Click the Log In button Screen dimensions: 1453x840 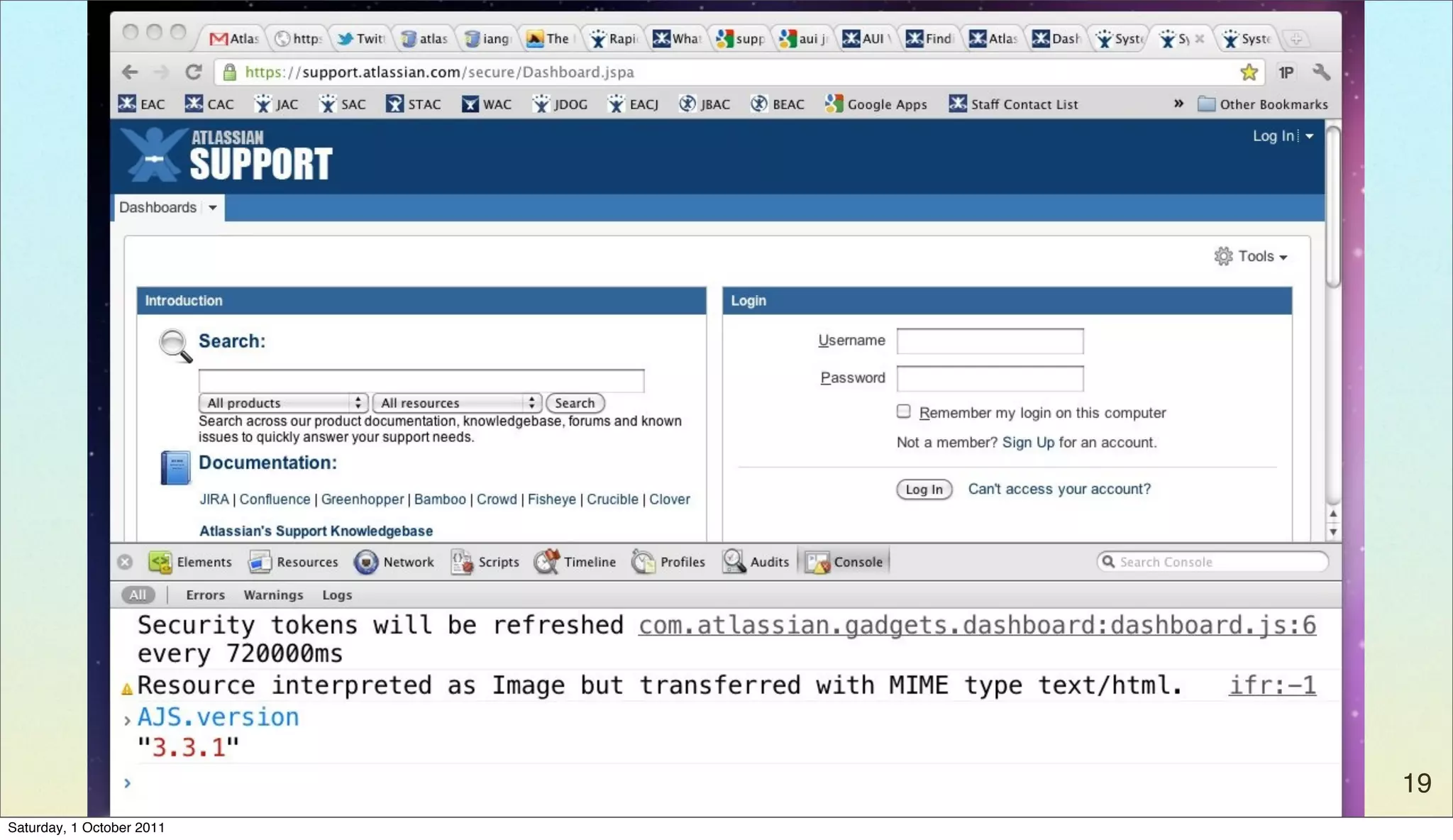[x=924, y=490]
